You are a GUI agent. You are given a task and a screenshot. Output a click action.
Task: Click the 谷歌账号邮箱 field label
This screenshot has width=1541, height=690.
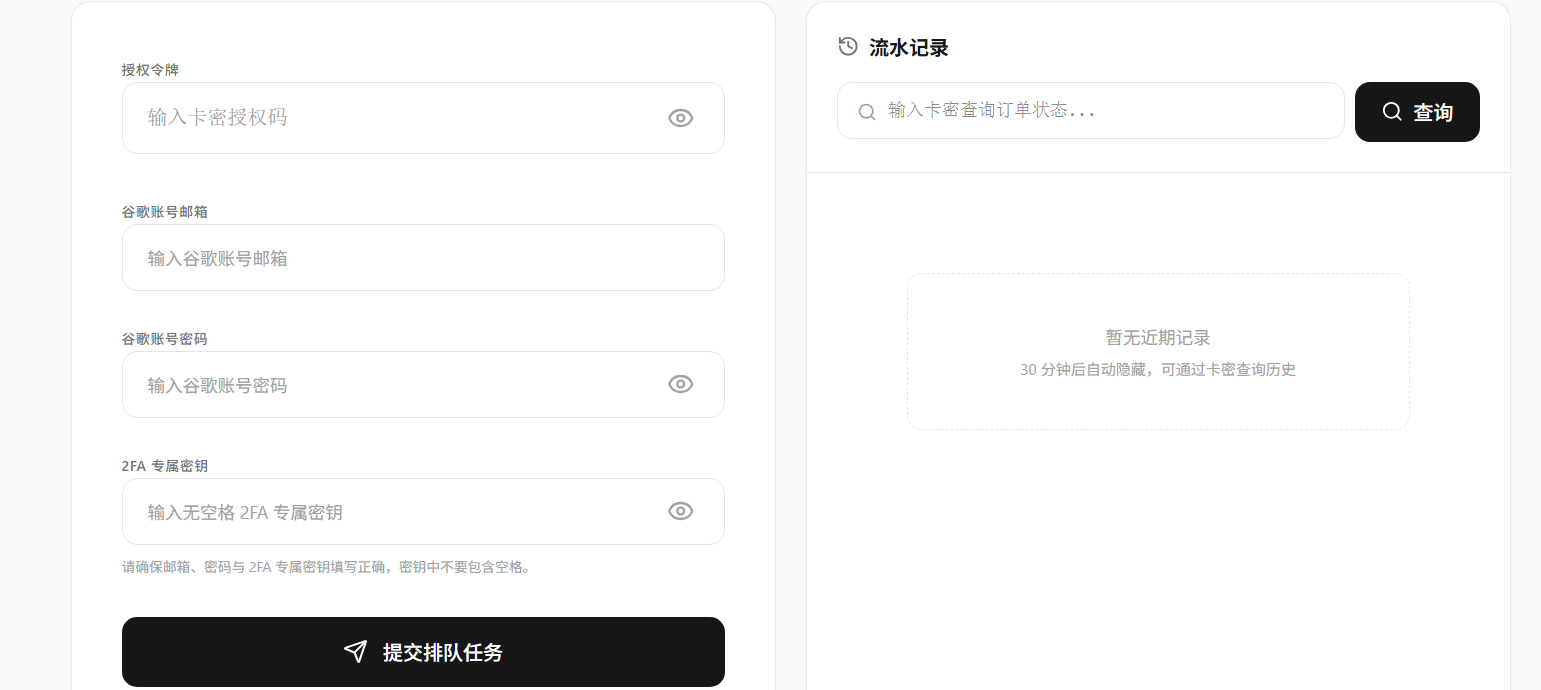[164, 212]
